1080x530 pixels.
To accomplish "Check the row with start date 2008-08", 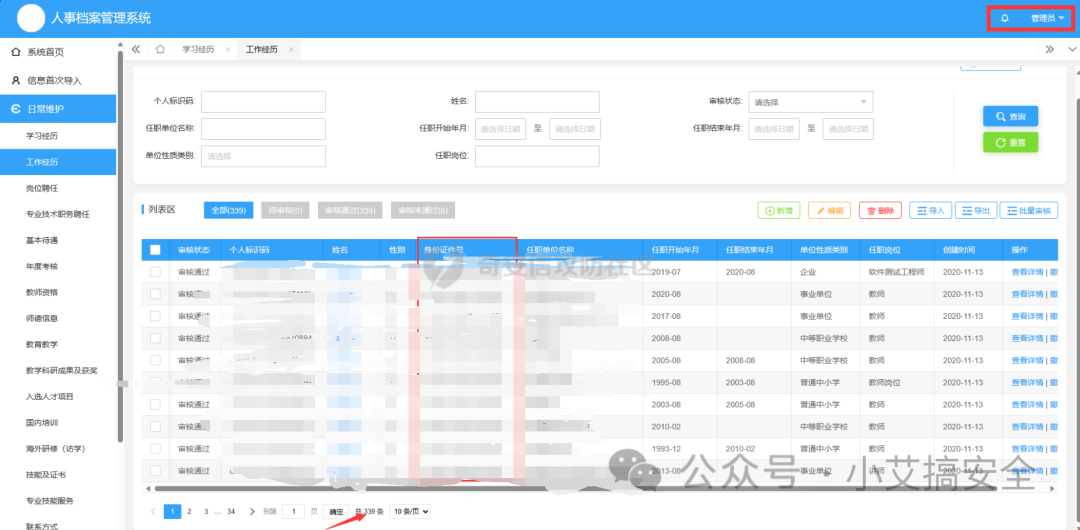I will [x=155, y=338].
